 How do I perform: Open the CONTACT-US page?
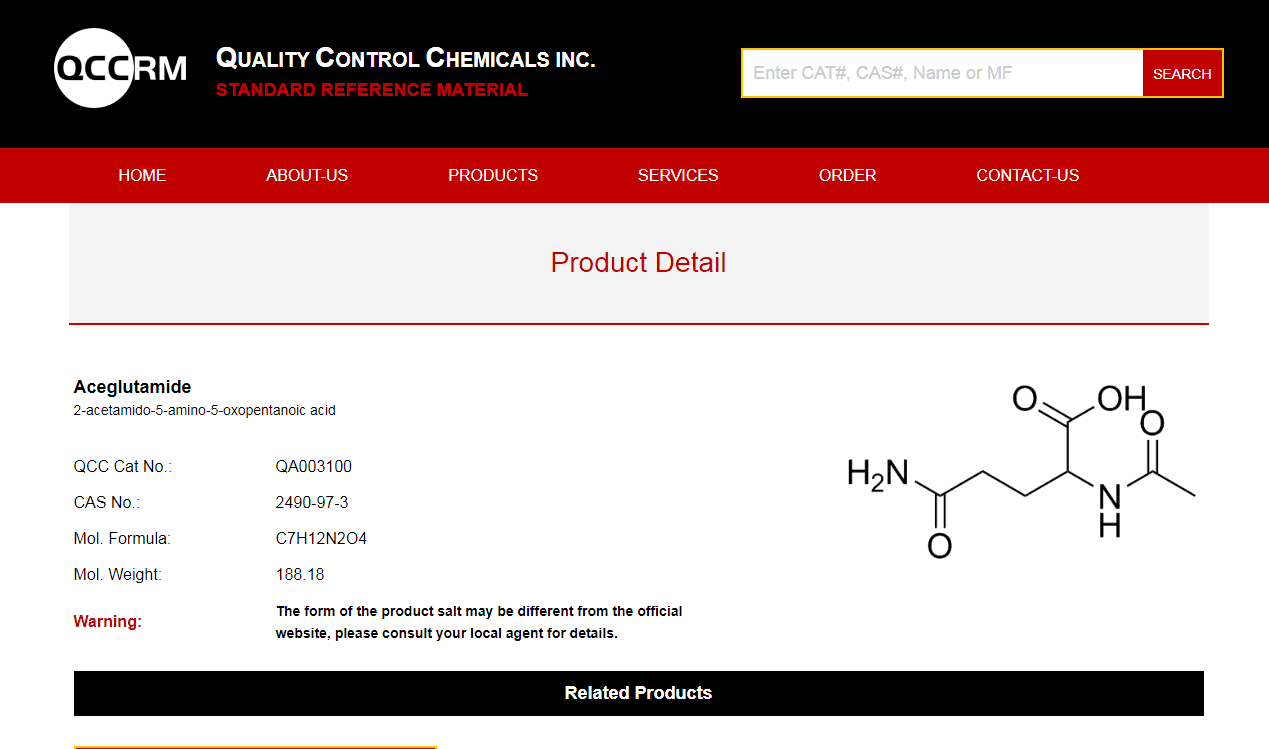(1027, 175)
